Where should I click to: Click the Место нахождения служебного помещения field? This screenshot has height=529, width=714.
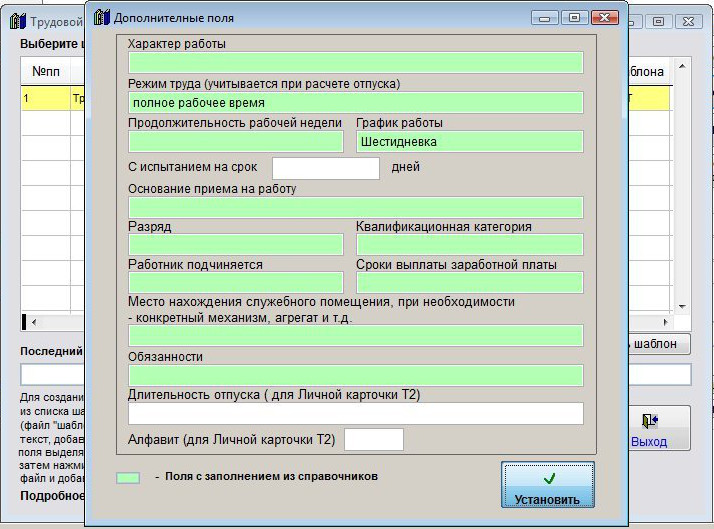[356, 336]
